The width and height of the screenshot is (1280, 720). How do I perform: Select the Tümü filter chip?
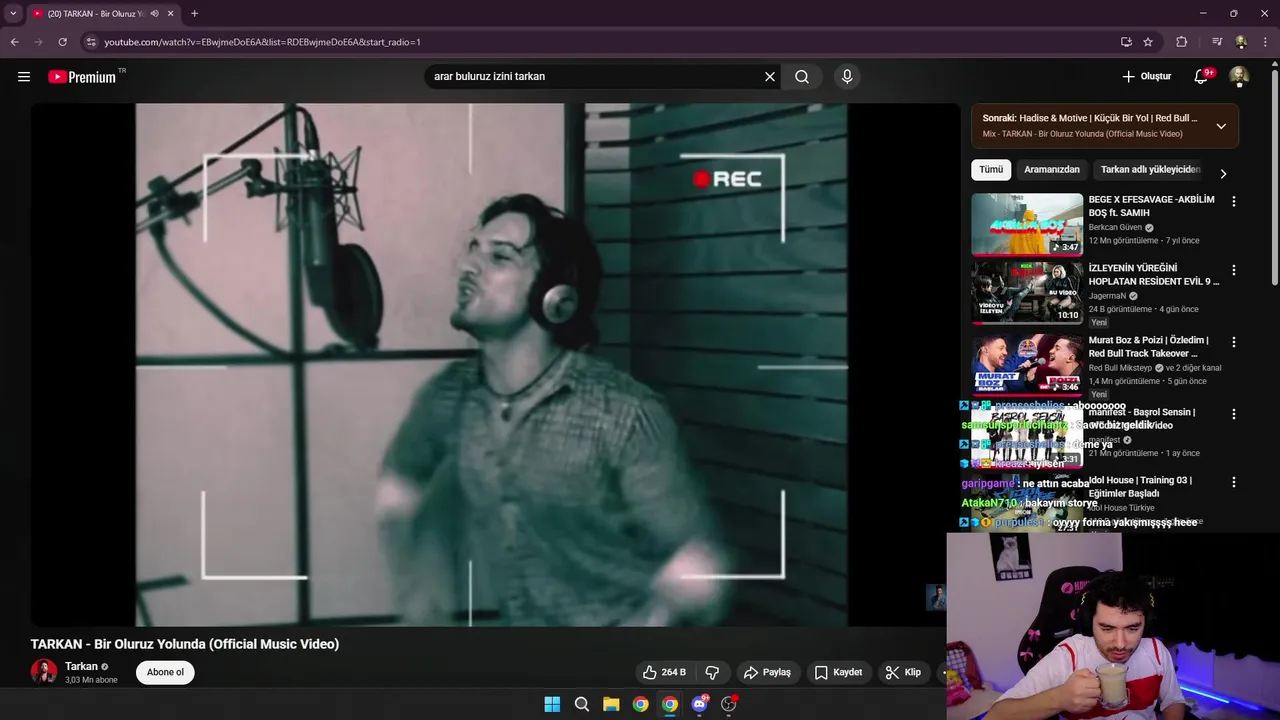pyautogui.click(x=991, y=170)
